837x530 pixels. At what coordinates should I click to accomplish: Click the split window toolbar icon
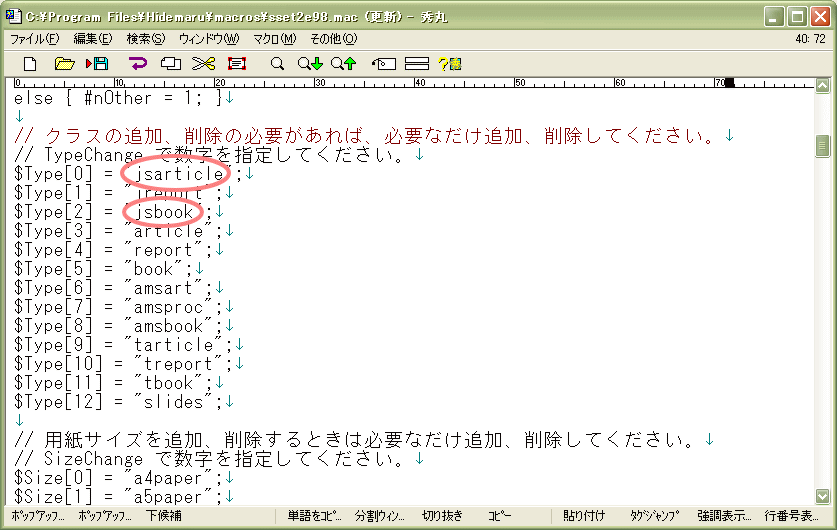416,64
